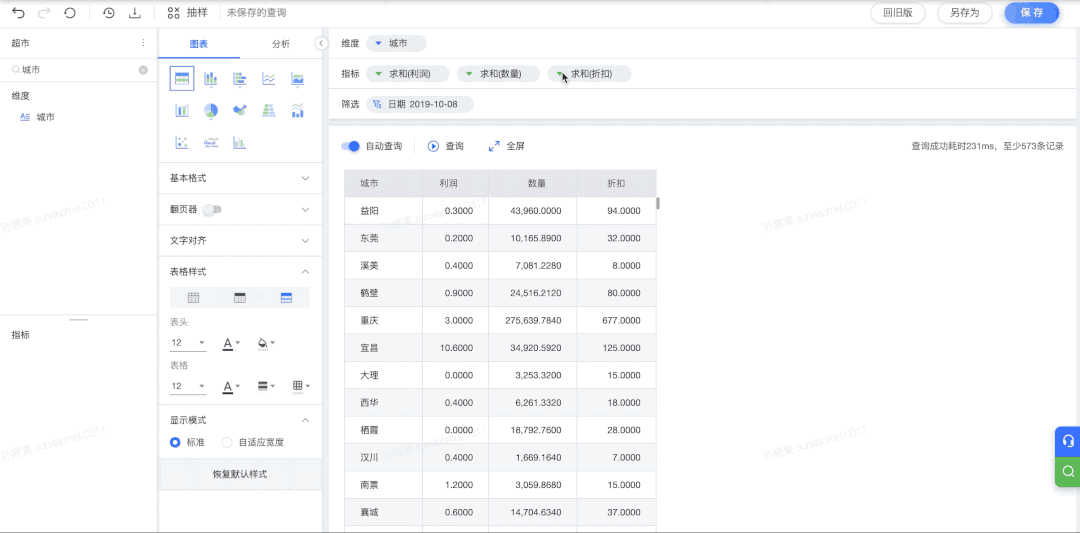This screenshot has width=1080, height=533.
Task: Select the map chart type icon
Action: click(239, 111)
